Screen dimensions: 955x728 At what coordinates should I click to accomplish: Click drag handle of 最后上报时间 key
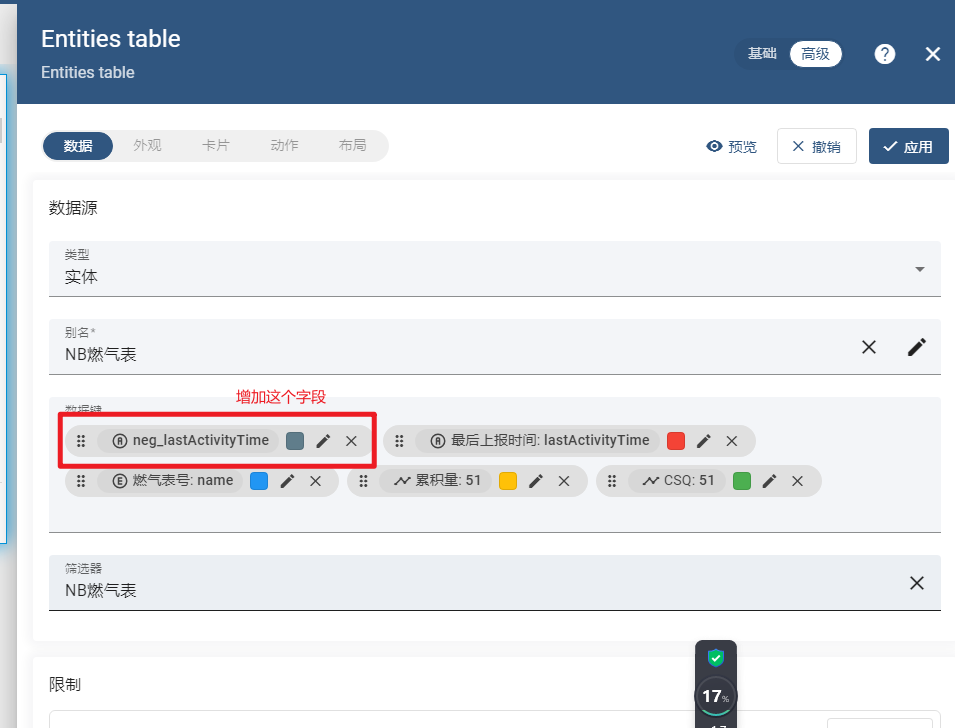click(399, 441)
